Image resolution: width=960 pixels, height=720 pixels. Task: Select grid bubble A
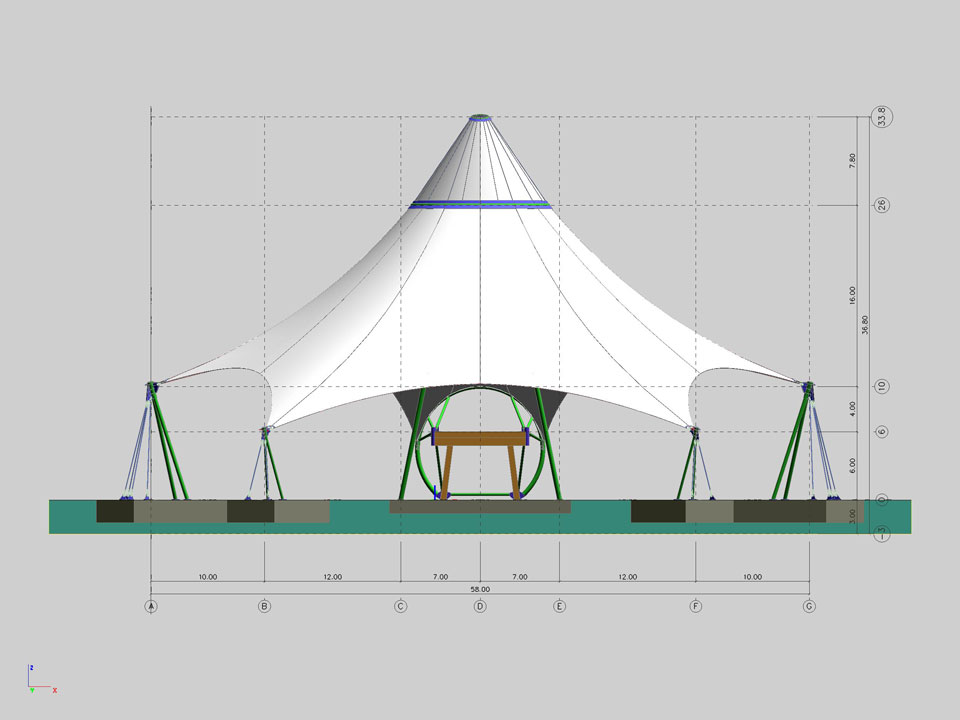(x=151, y=606)
